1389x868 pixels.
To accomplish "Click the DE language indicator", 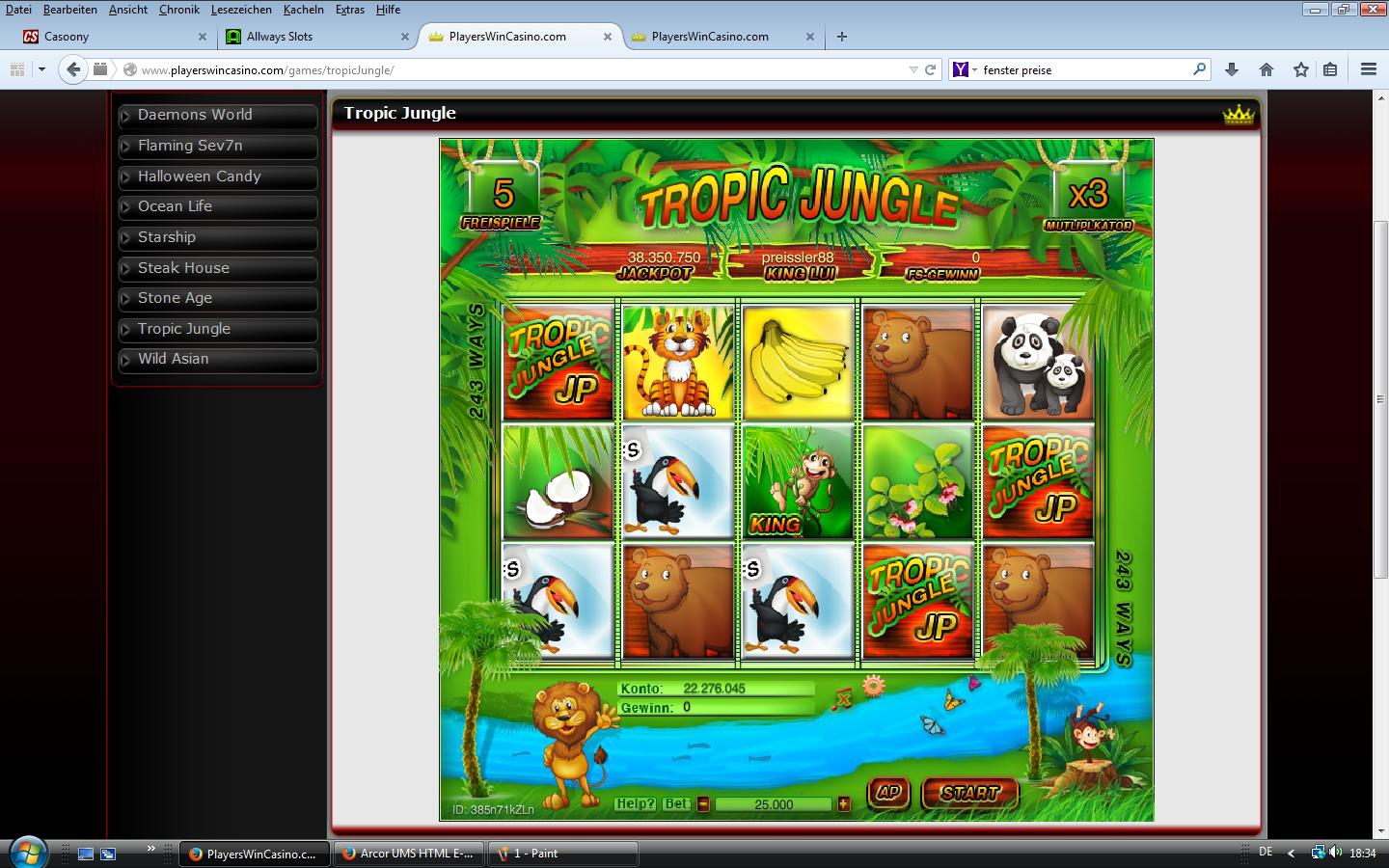I will point(1266,853).
